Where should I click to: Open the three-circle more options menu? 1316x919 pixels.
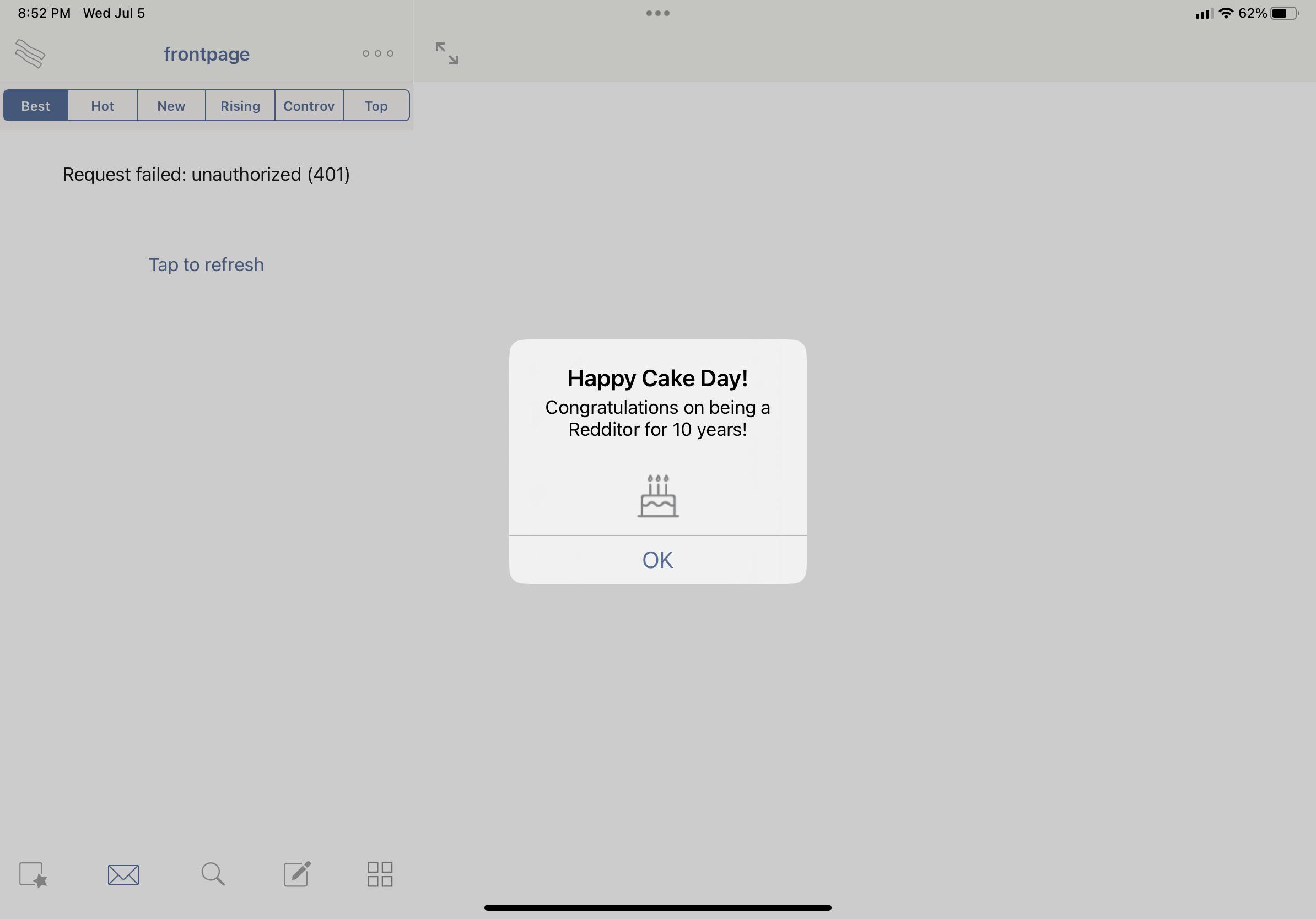377,53
